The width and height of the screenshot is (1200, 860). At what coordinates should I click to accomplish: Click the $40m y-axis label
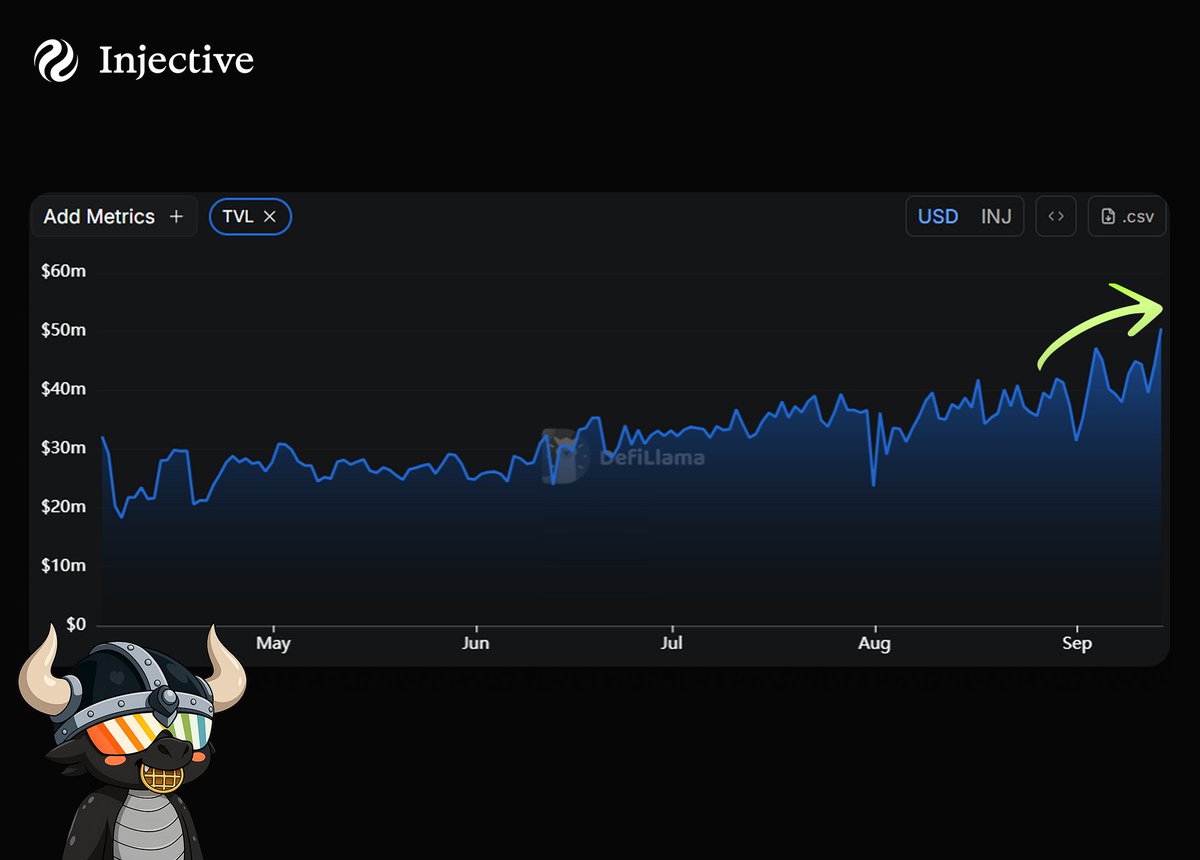click(63, 389)
